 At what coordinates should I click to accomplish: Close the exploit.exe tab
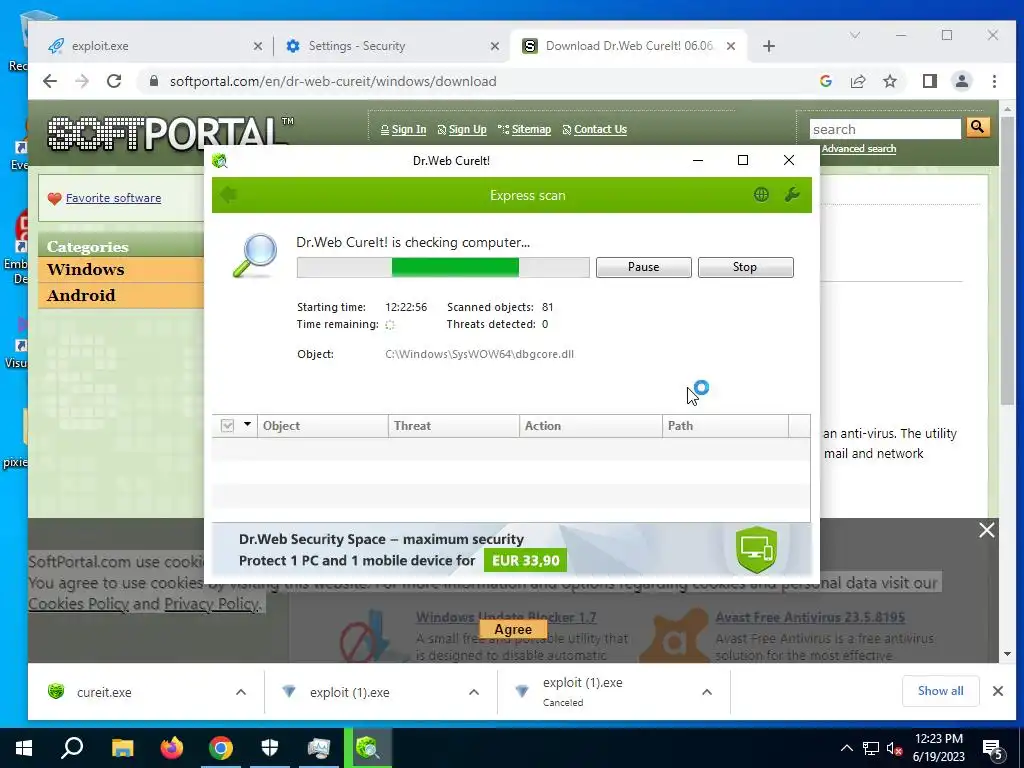pyautogui.click(x=258, y=46)
